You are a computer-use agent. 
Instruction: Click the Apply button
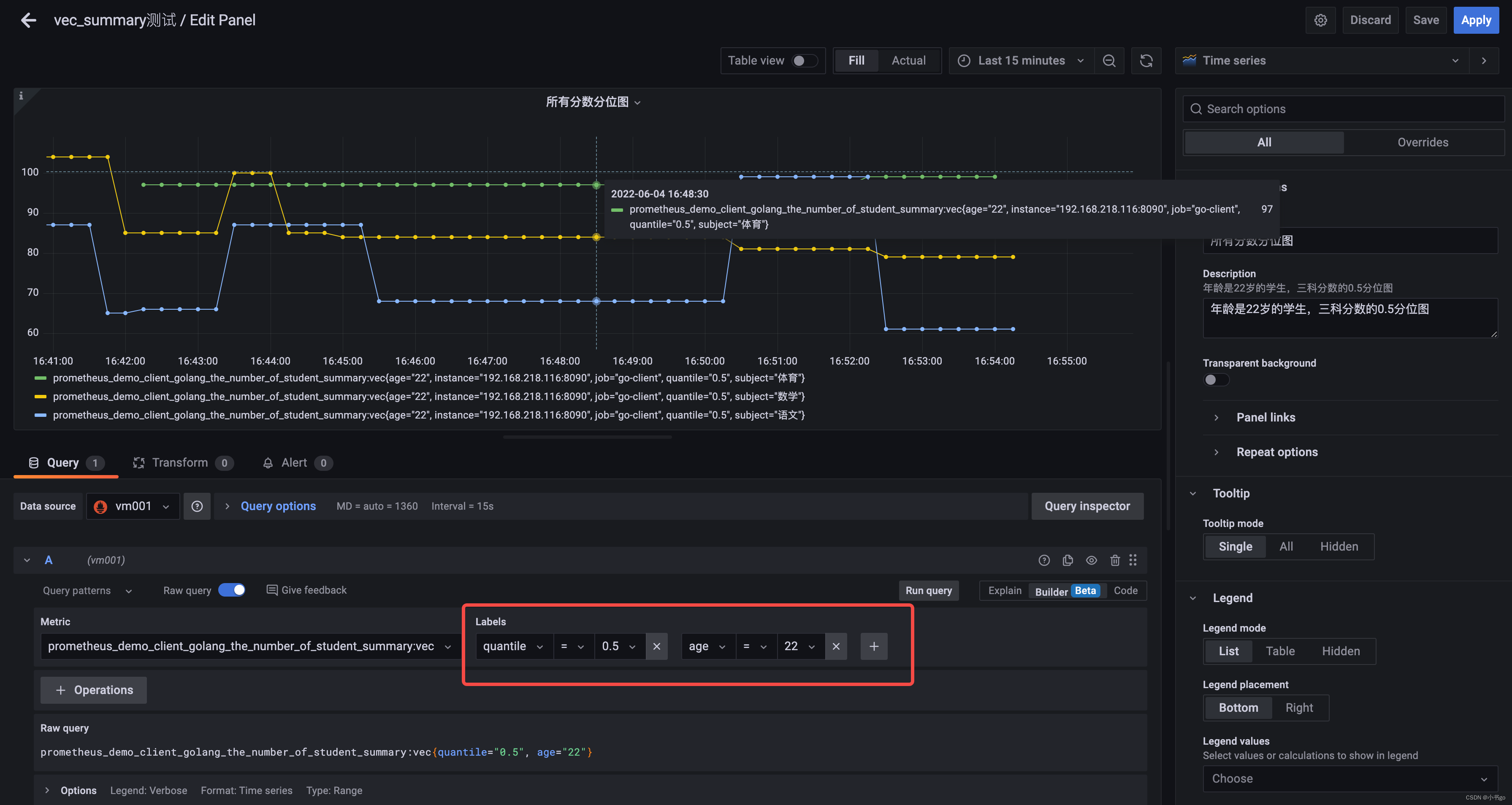tap(1476, 21)
